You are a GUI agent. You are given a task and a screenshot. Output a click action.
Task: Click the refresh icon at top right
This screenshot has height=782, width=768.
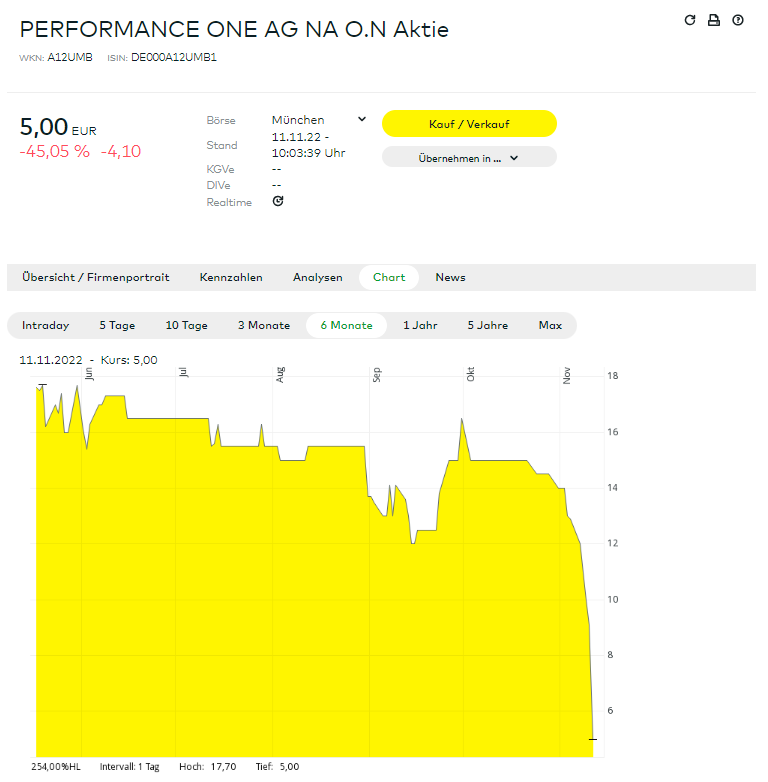[x=690, y=20]
